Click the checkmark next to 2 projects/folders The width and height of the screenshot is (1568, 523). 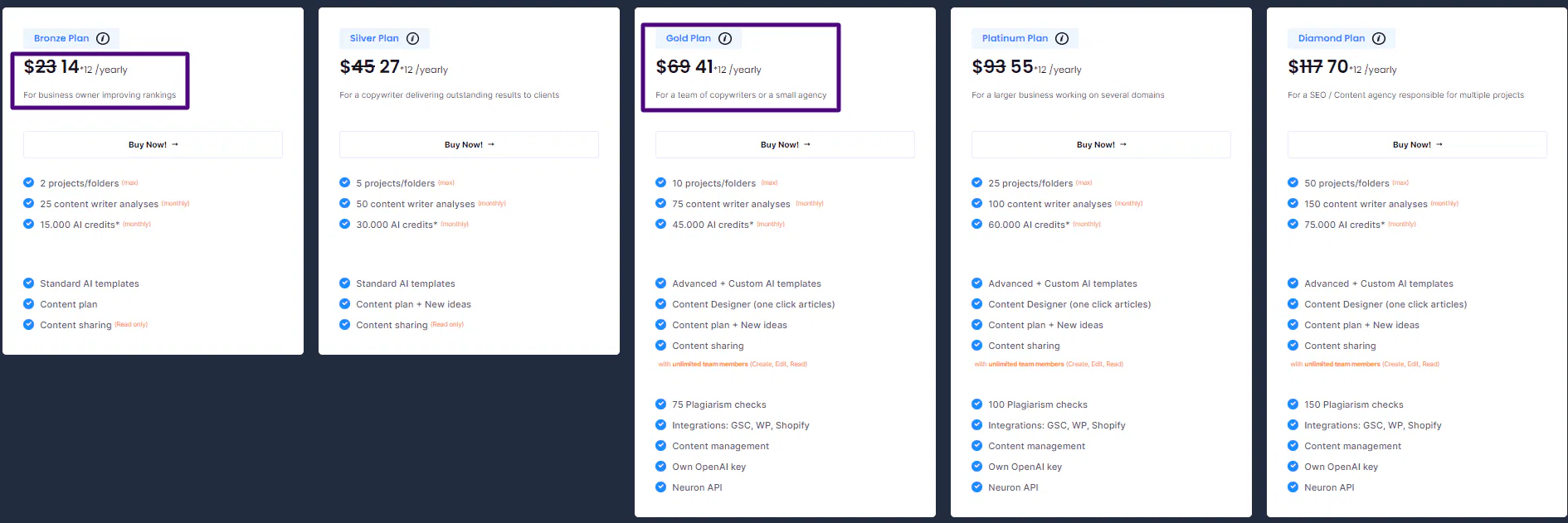(x=28, y=183)
